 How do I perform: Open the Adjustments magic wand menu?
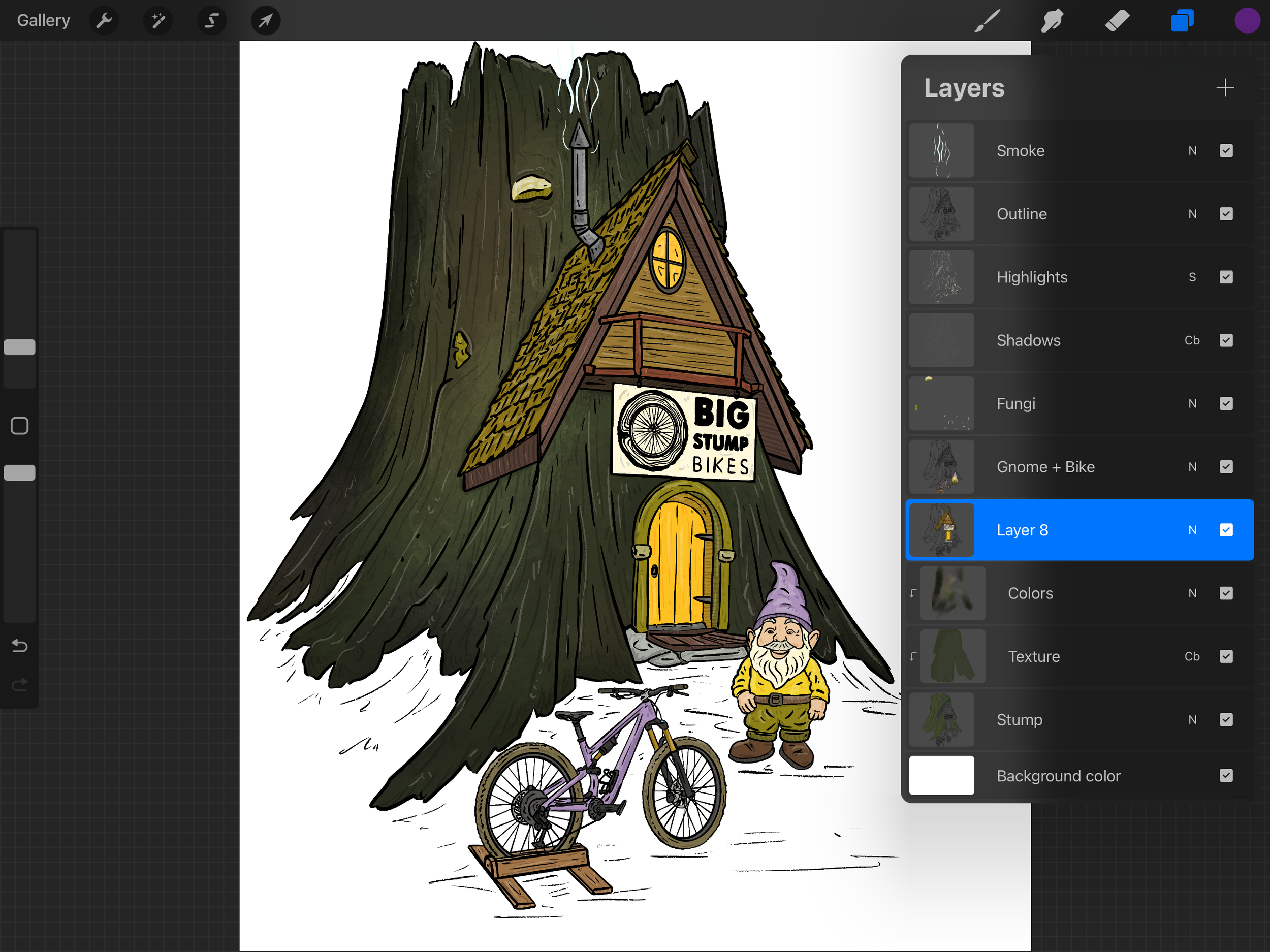click(158, 21)
